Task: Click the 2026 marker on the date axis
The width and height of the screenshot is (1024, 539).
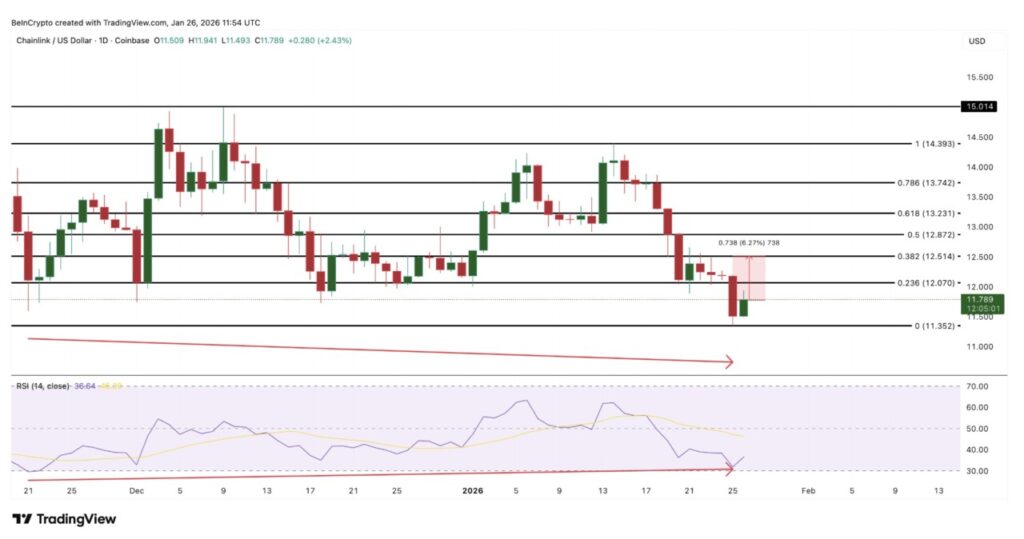Action: tap(473, 491)
